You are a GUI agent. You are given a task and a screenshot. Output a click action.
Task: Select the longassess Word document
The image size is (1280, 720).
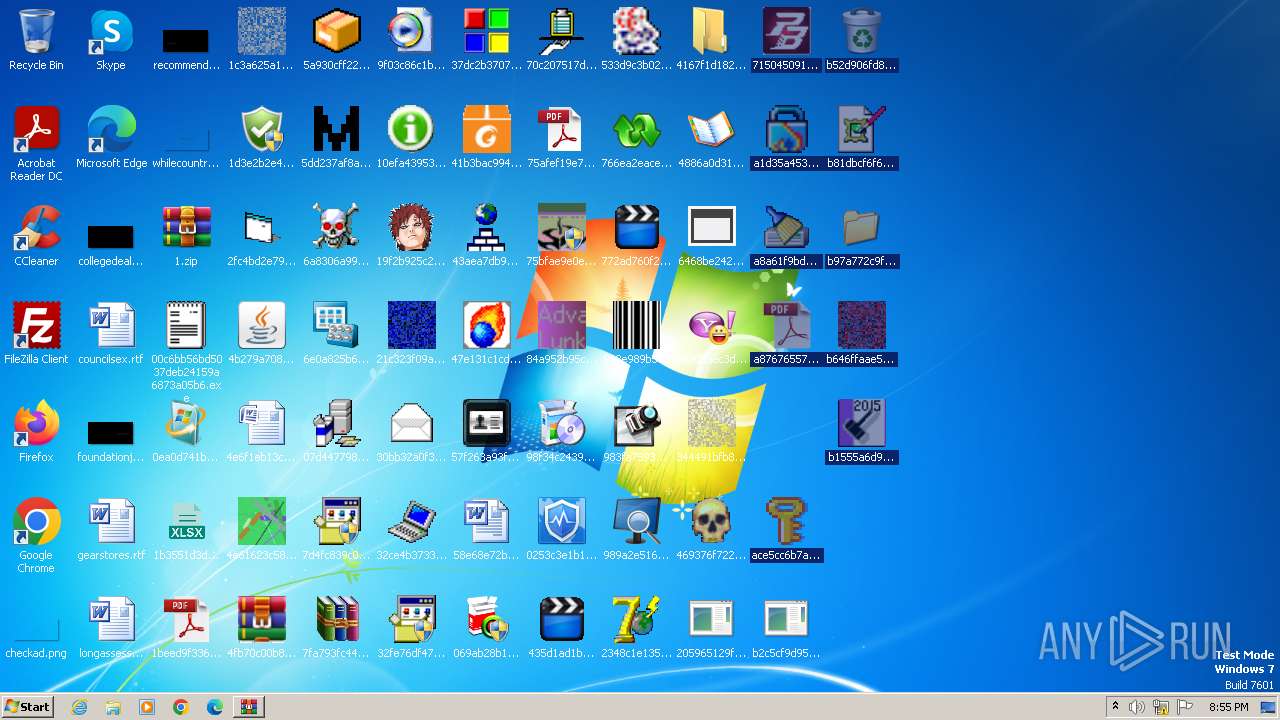tap(111, 628)
